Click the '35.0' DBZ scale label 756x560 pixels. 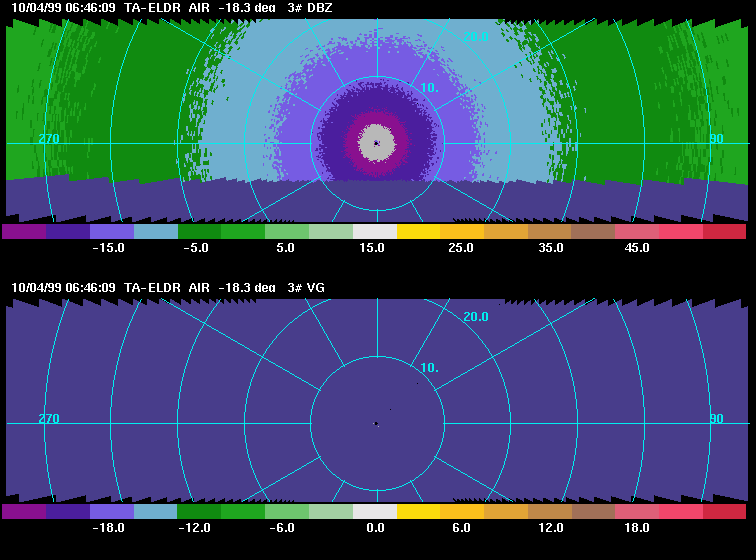tap(551, 248)
